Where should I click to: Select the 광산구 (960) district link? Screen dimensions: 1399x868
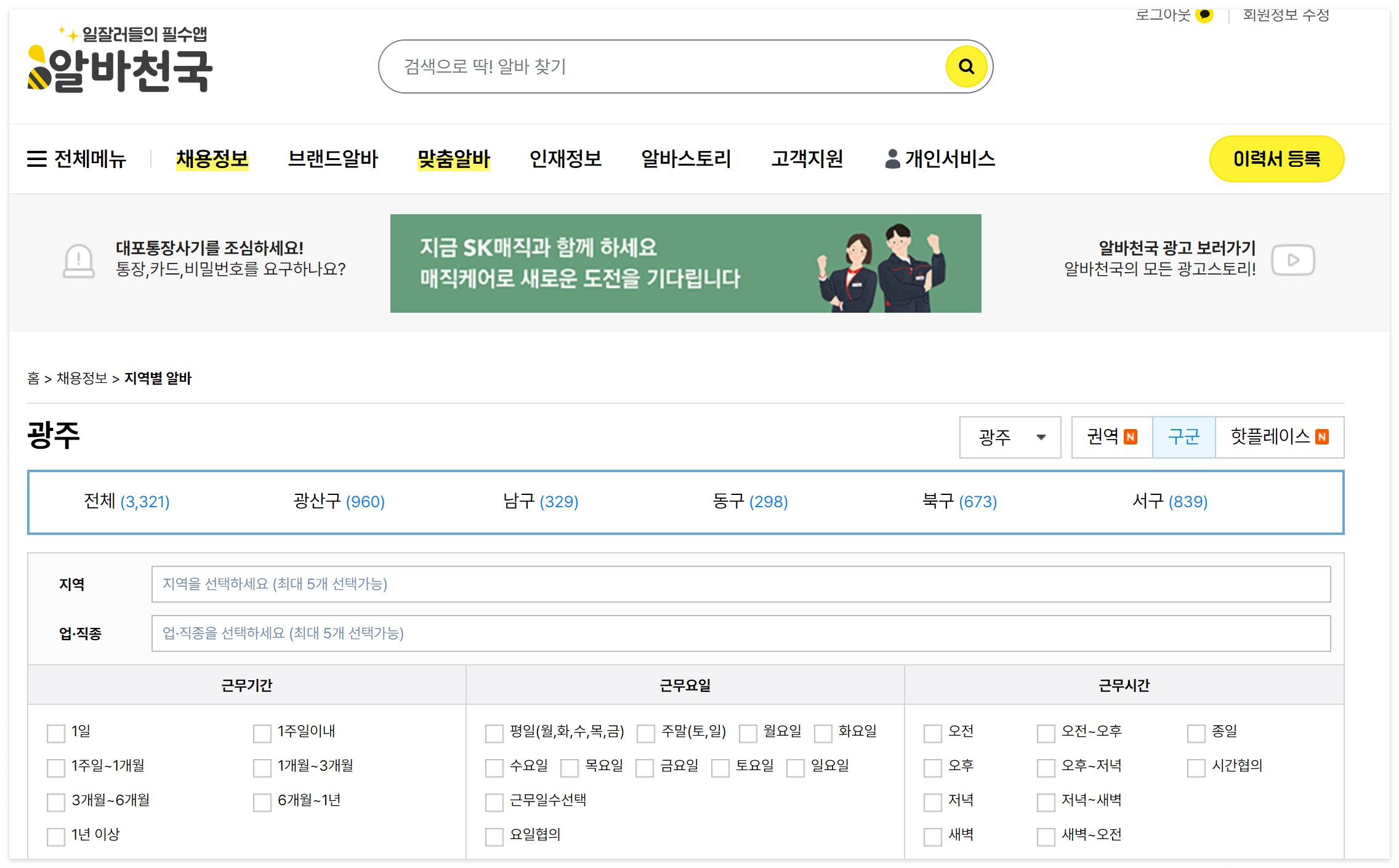coord(339,501)
